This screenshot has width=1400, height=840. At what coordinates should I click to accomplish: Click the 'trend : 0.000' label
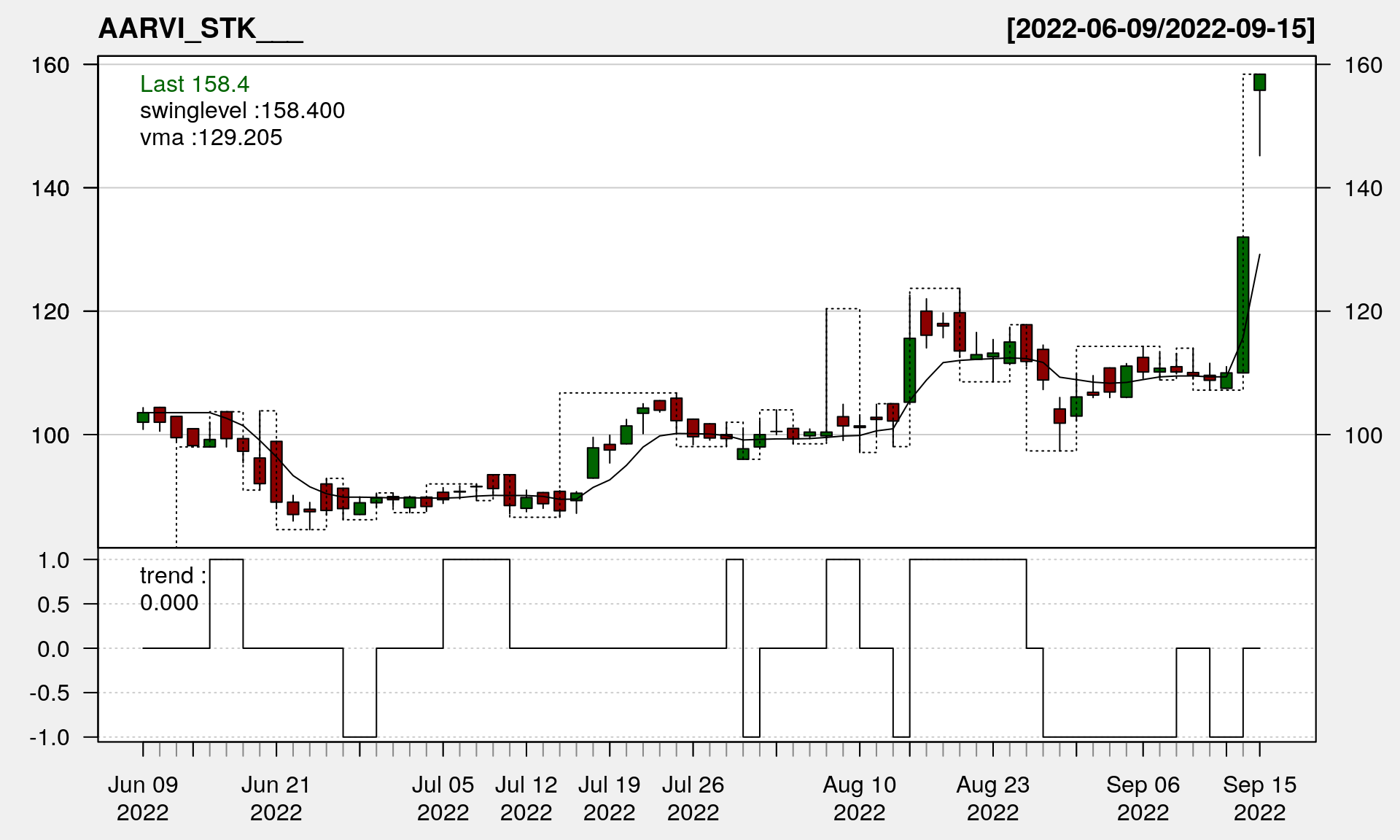click(x=173, y=589)
